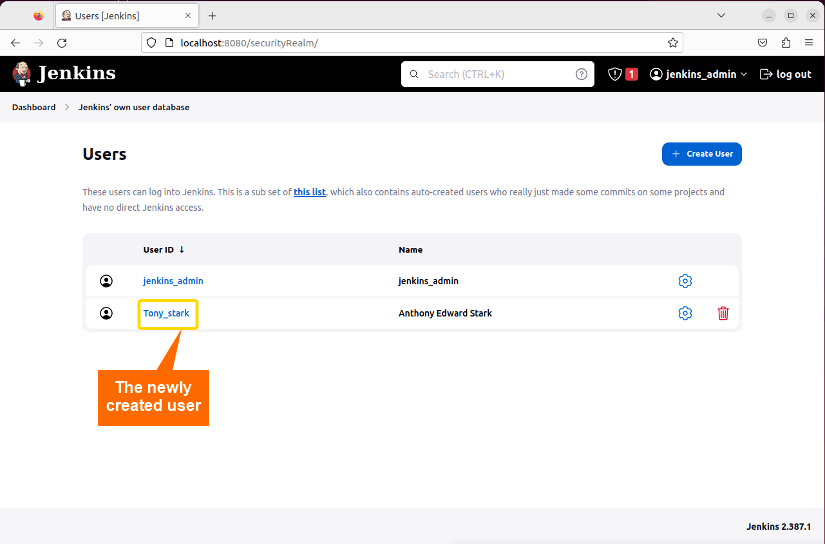The height and width of the screenshot is (544, 825).
Task: Expand breadcrumb chevron after Dashboard
Action: (x=67, y=107)
